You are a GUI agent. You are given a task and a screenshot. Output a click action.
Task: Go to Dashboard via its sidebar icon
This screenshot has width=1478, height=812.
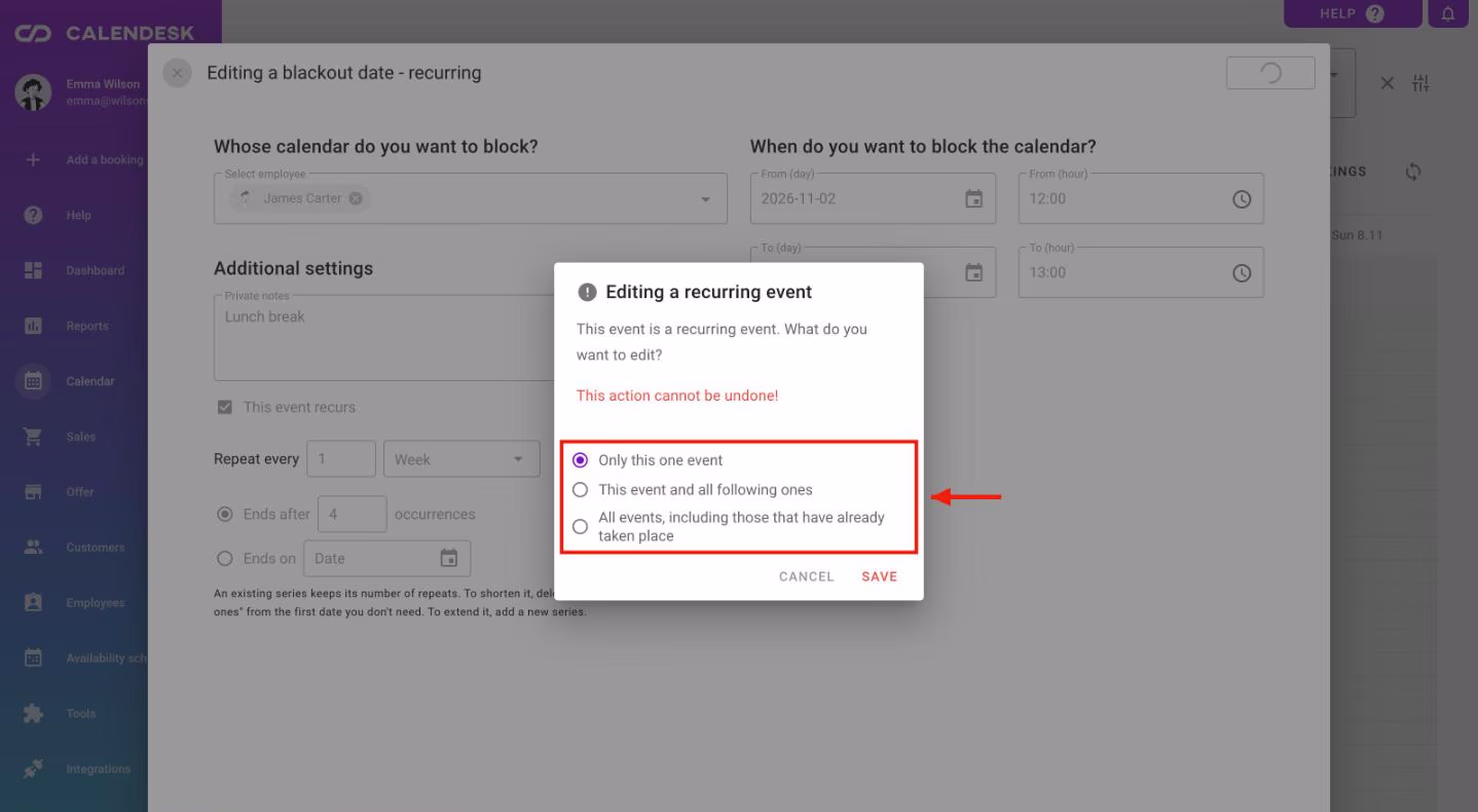33,270
